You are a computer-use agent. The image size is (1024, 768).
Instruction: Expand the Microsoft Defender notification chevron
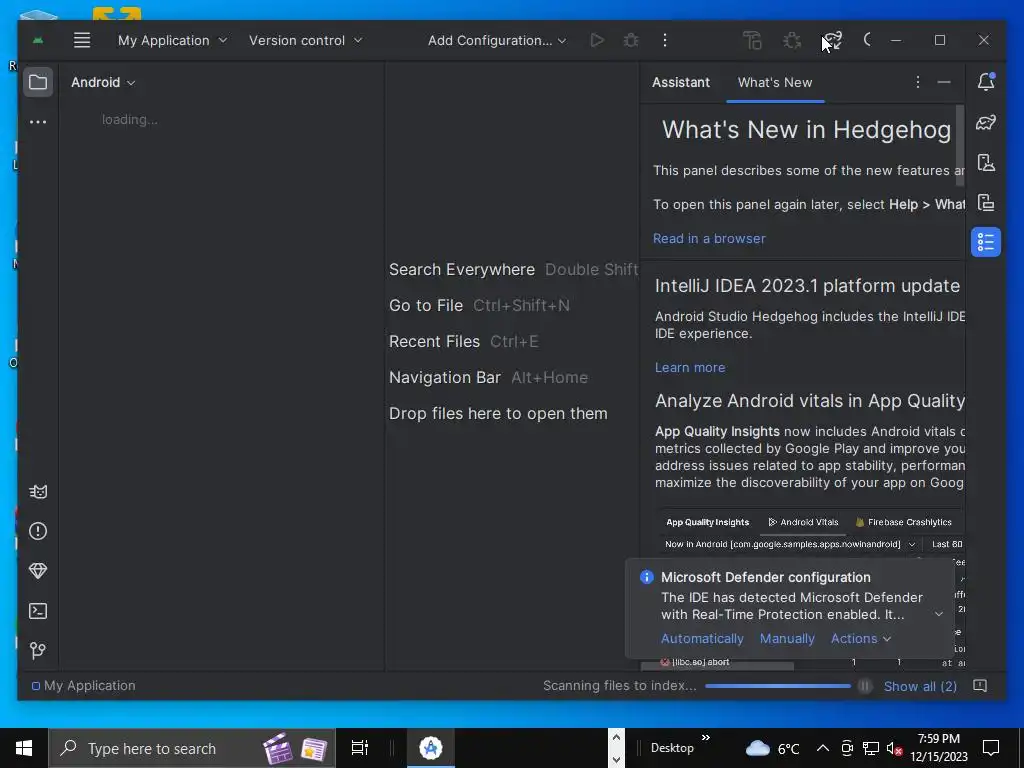(938, 614)
